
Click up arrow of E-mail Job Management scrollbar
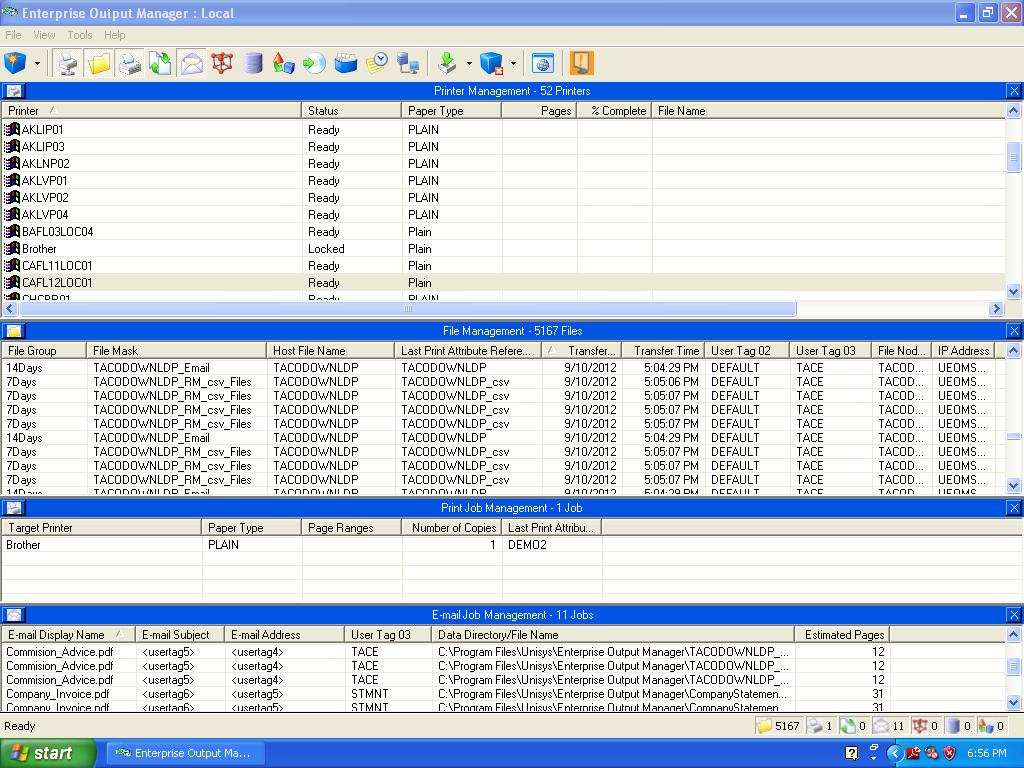[1014, 634]
